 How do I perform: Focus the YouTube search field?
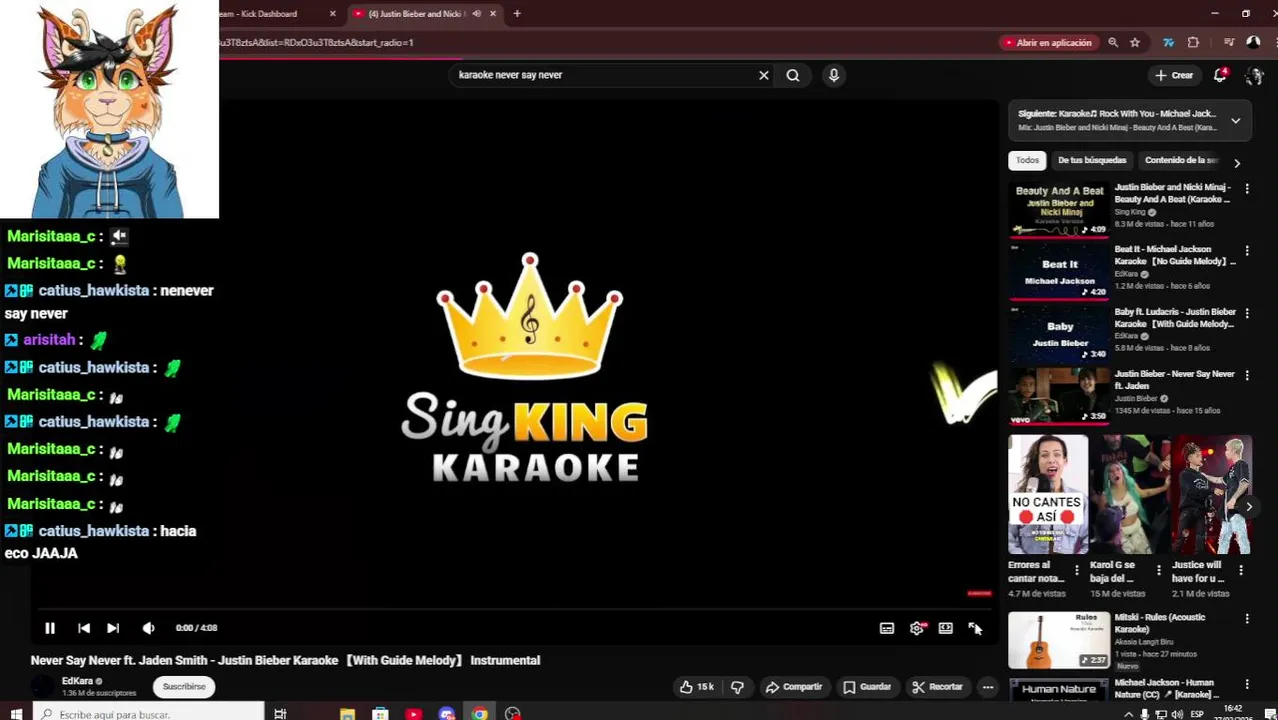tap(603, 75)
